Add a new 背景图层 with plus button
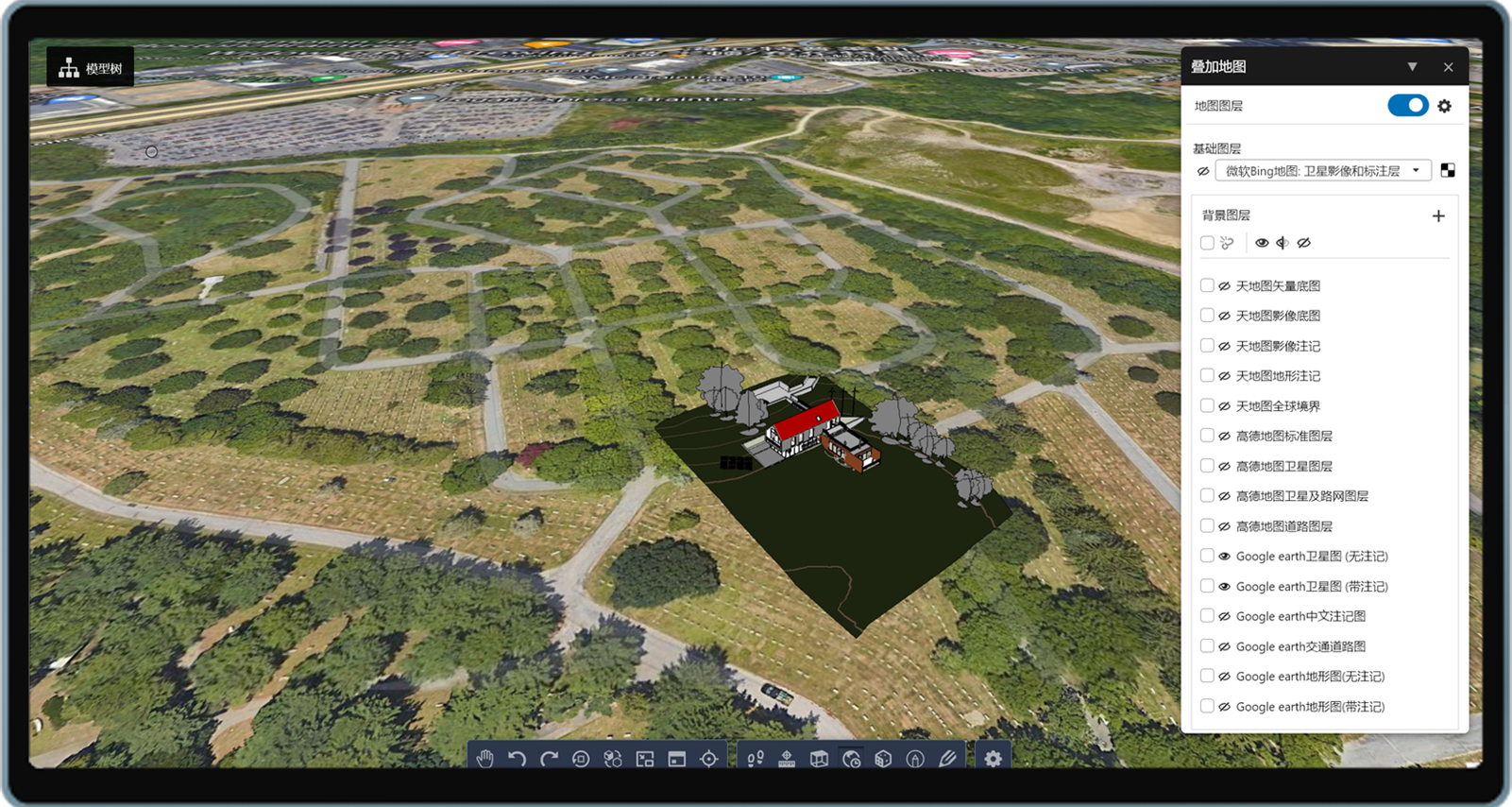Screen dimensions: 1512x807 click(1438, 216)
